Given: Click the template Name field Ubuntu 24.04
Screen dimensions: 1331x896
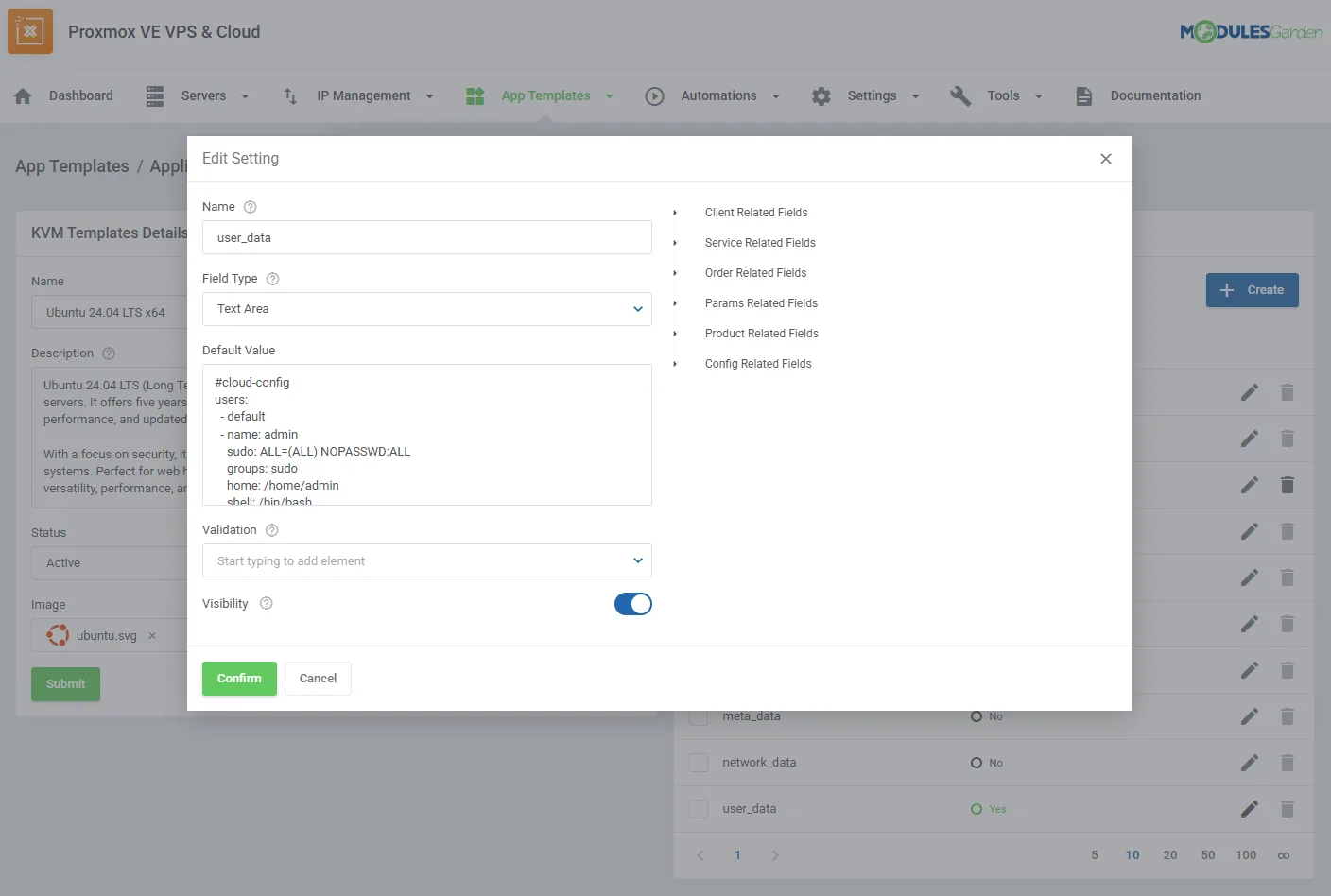Looking at the screenshot, I should 110,312.
